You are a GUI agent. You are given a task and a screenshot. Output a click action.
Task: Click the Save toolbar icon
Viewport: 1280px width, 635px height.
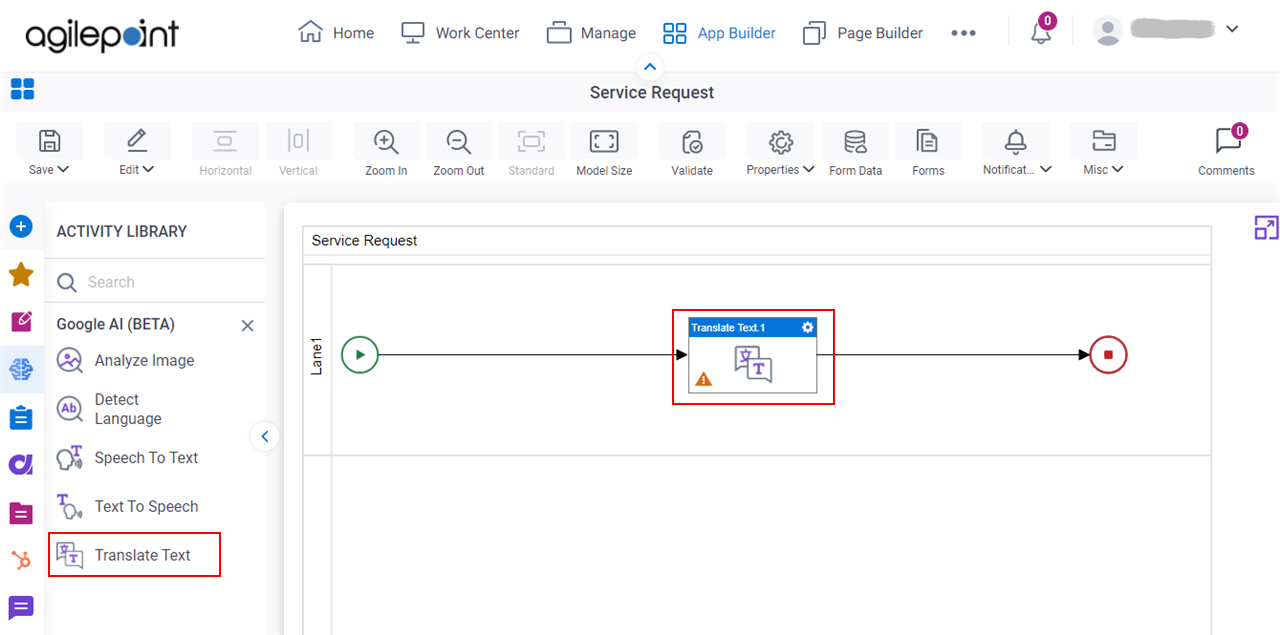[49, 141]
